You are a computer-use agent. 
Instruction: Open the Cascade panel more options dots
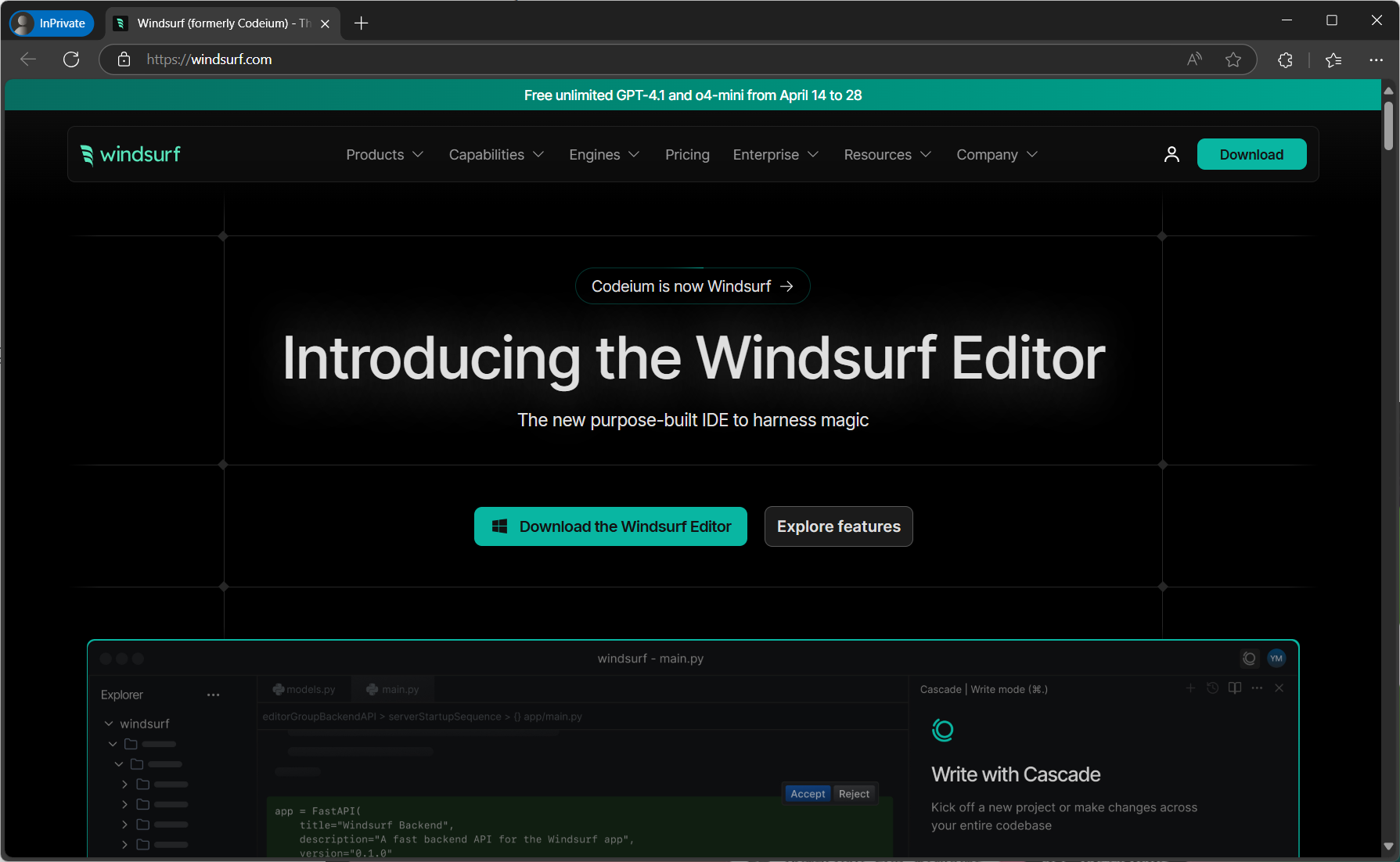pyautogui.click(x=1257, y=688)
